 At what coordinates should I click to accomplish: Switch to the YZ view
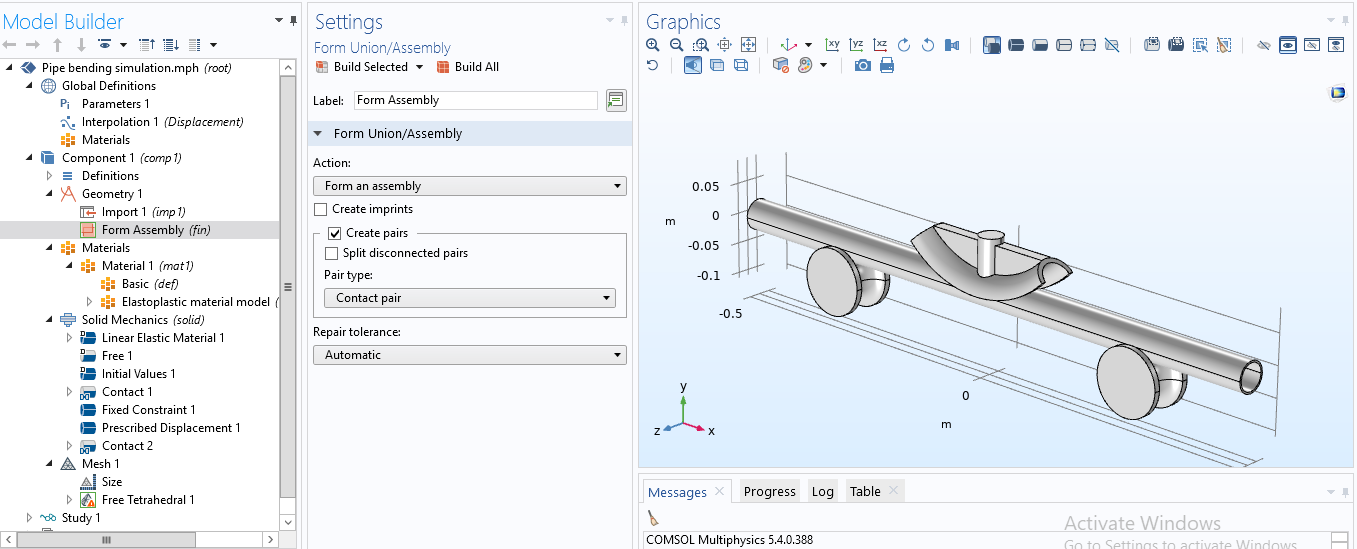coord(856,45)
